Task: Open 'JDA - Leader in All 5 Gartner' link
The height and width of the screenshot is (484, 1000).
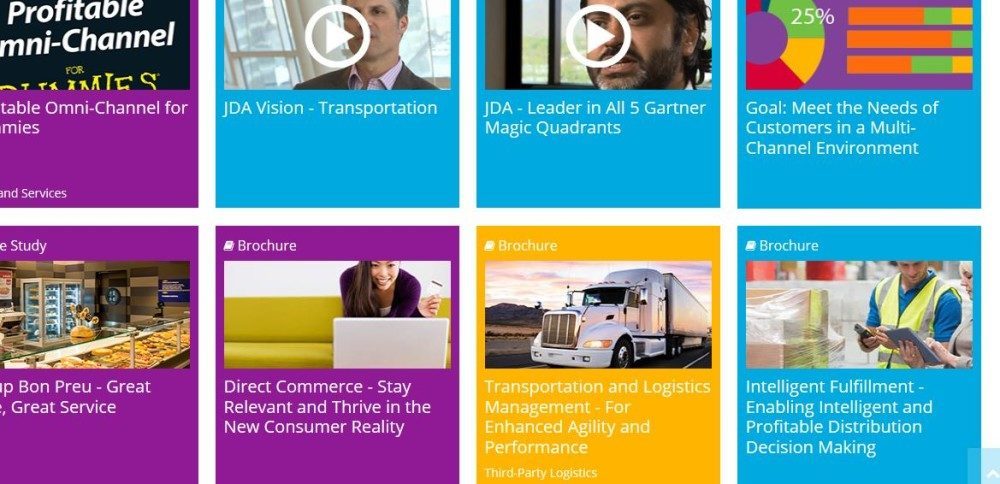Action: tap(595, 117)
